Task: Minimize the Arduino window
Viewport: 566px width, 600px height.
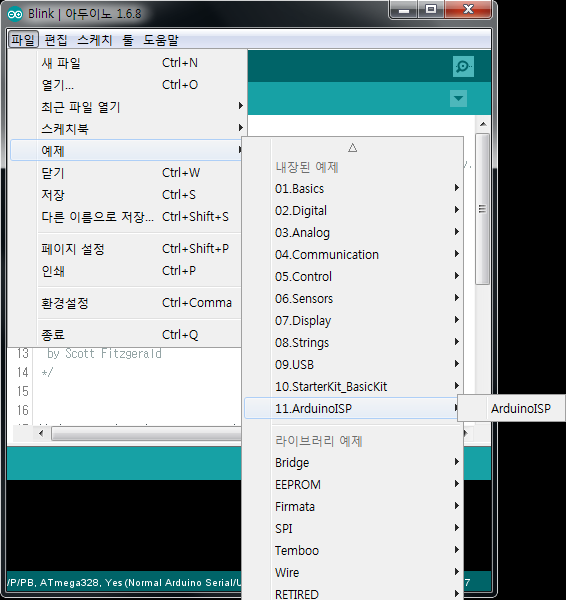Action: click(404, 10)
